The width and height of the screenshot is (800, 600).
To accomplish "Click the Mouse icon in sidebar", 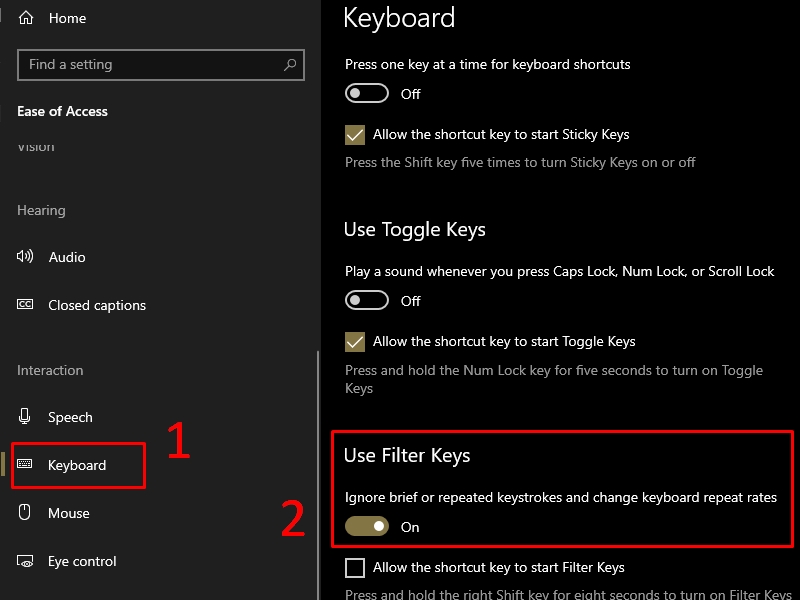I will click(x=24, y=512).
